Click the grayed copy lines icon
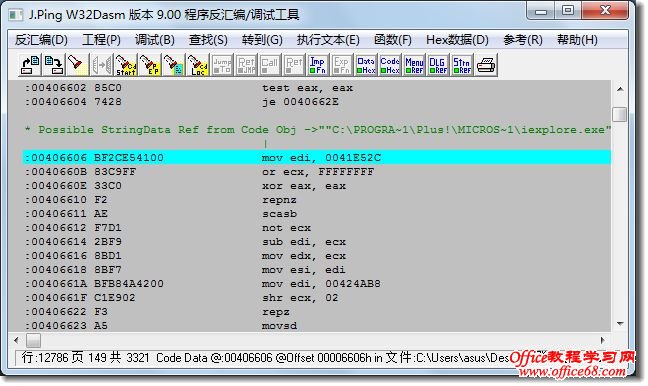648x386 pixels. [102, 65]
